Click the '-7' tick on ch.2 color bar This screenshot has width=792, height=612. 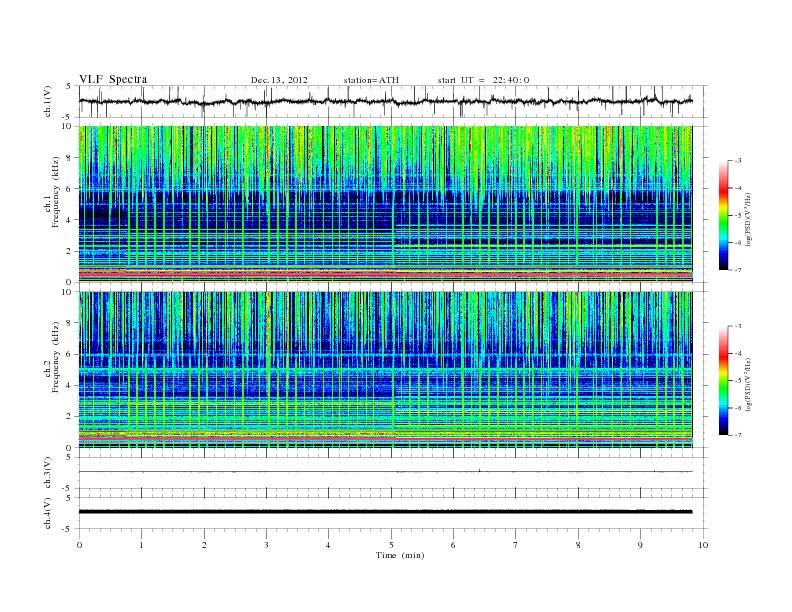pos(737,435)
